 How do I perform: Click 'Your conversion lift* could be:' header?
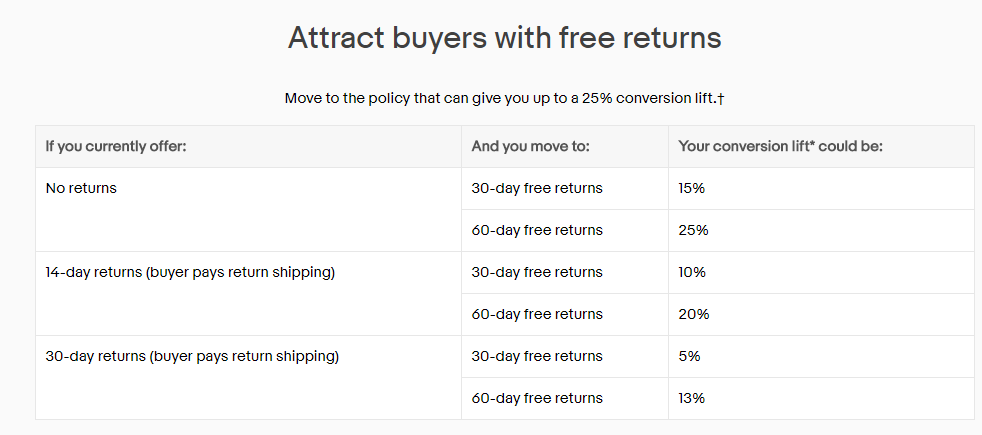click(x=780, y=146)
